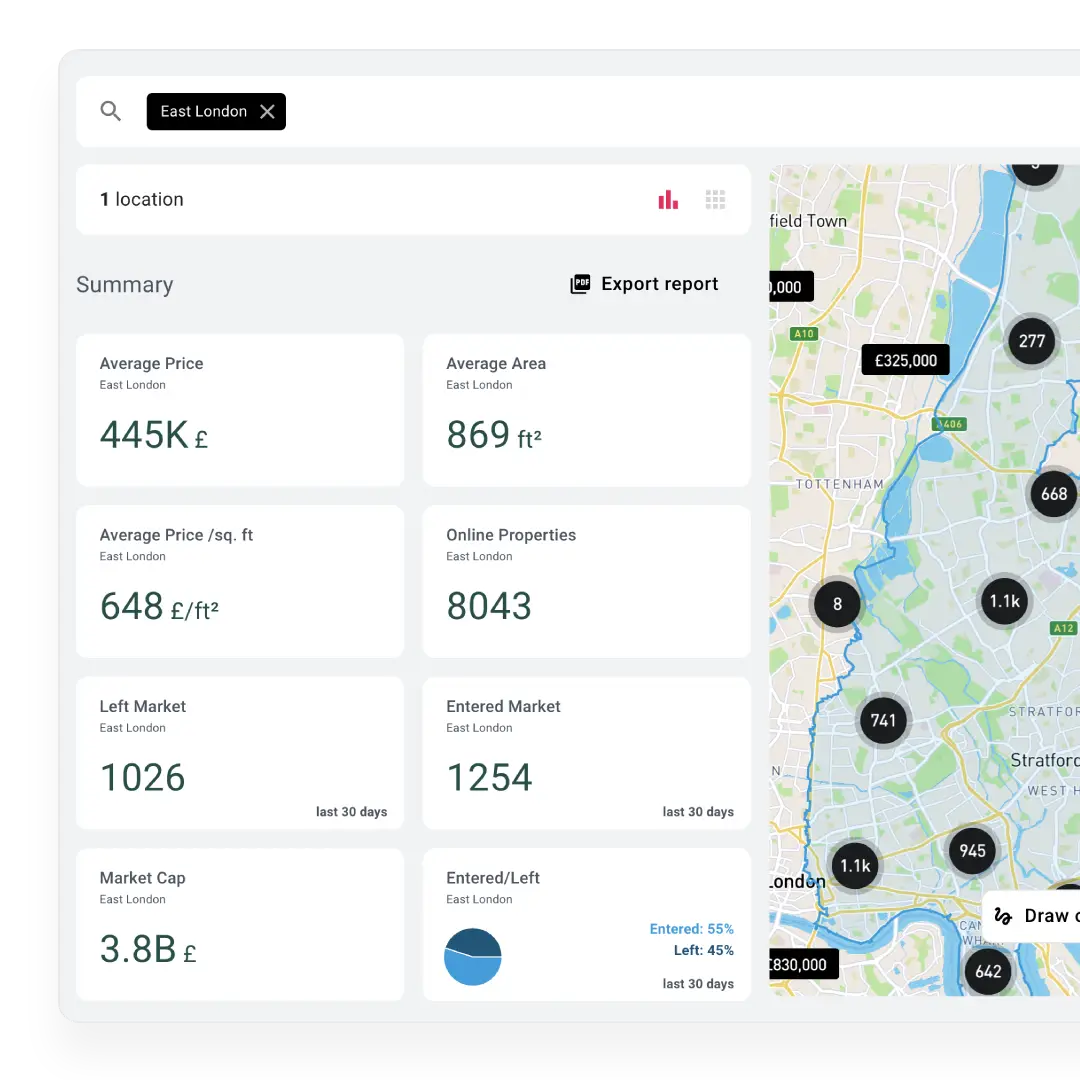This screenshot has height=1080, width=1080.
Task: Click the Entered/Left pie chart
Action: 473,957
